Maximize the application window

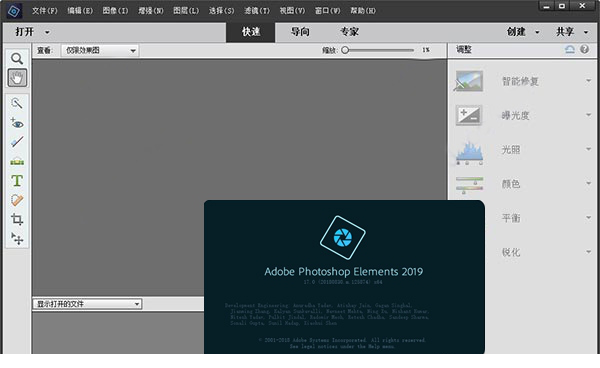[x=561, y=6]
